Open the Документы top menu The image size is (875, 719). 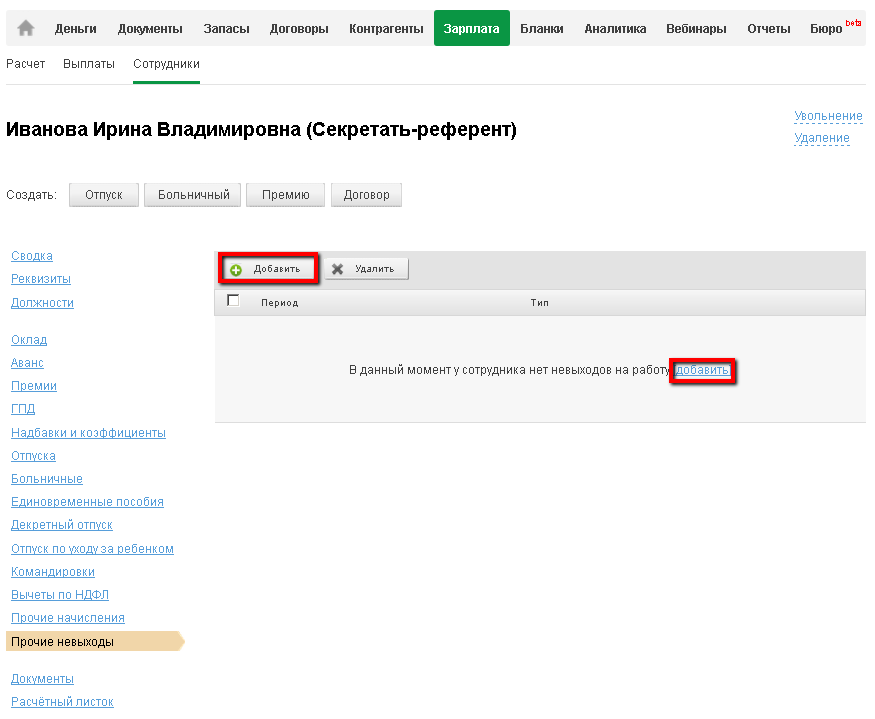(x=150, y=28)
